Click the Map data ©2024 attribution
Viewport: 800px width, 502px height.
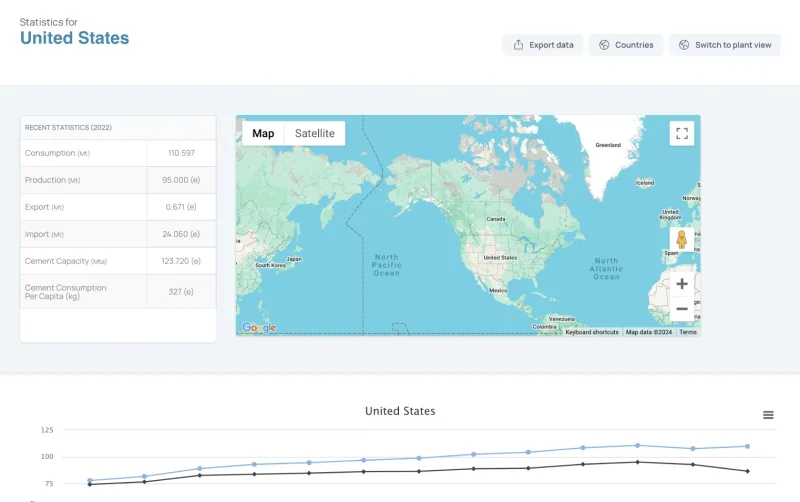(x=649, y=332)
